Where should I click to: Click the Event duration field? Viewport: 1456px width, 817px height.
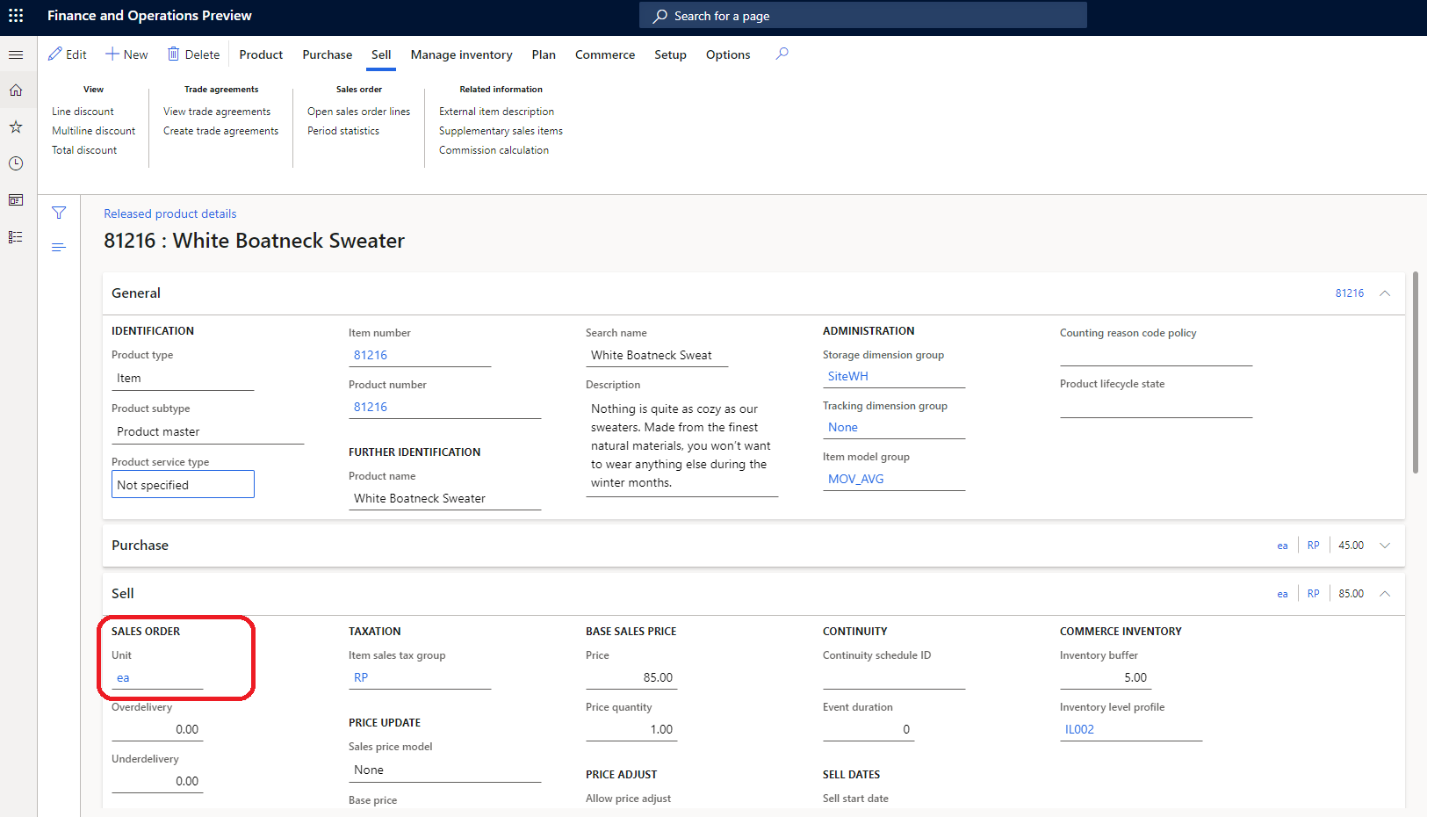(x=869, y=729)
